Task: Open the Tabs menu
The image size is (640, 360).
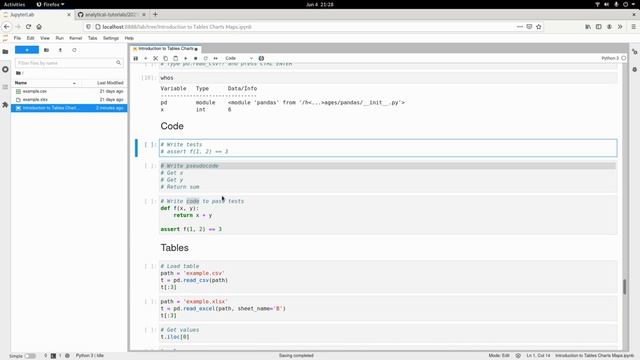Action: pyautogui.click(x=93, y=38)
